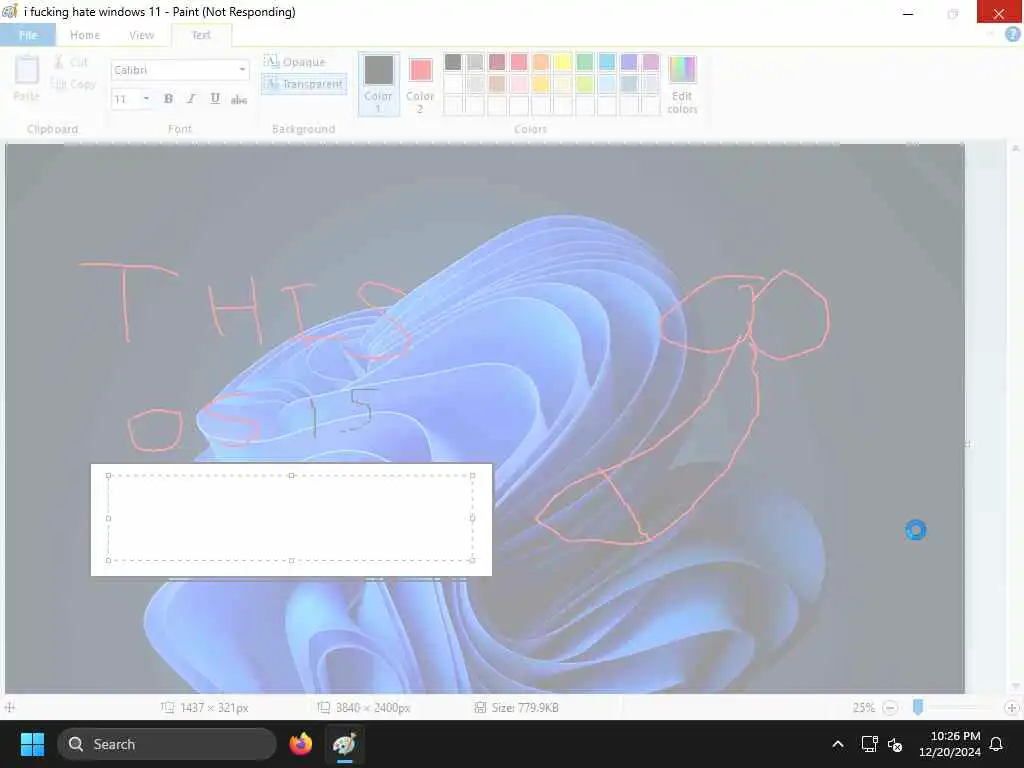Toggle Strikethrough text formatting
The image size is (1024, 768).
(239, 99)
